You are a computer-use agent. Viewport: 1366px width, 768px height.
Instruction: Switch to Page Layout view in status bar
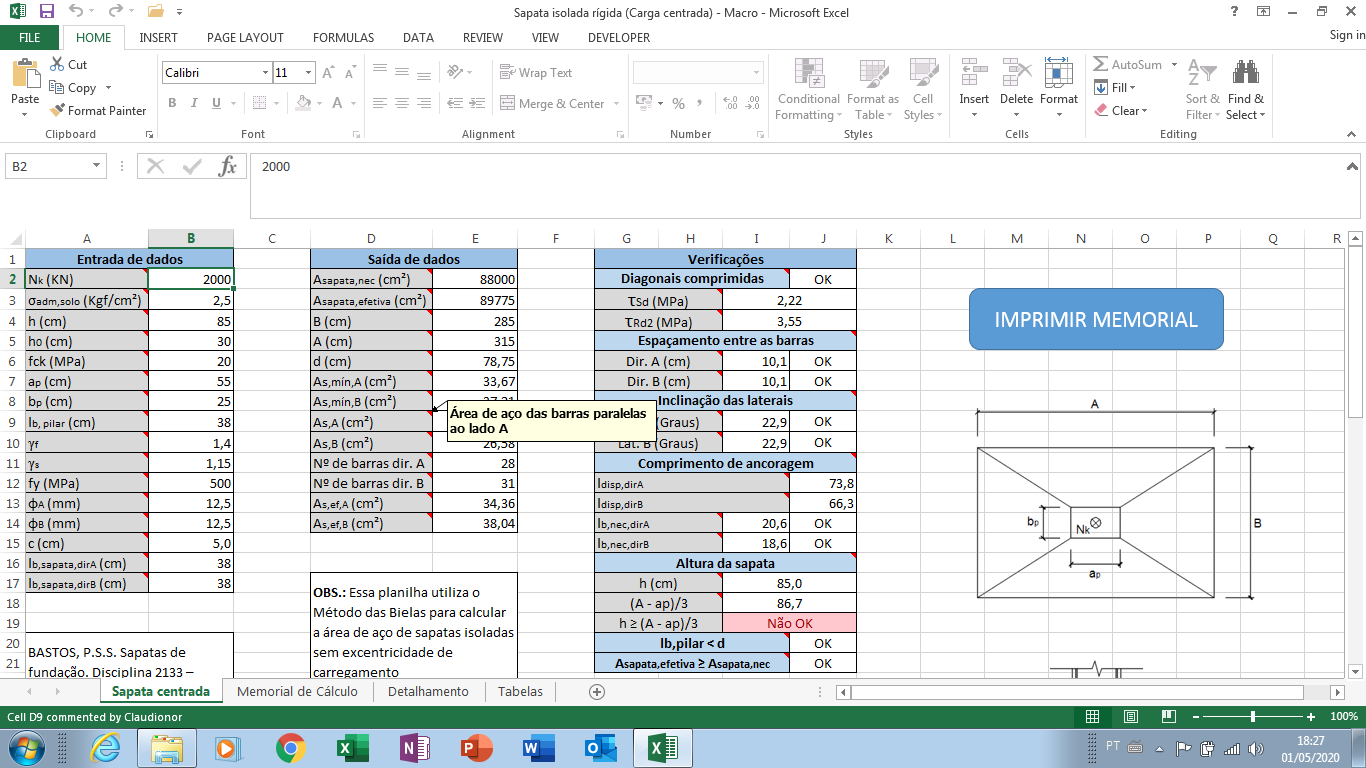pos(1131,717)
